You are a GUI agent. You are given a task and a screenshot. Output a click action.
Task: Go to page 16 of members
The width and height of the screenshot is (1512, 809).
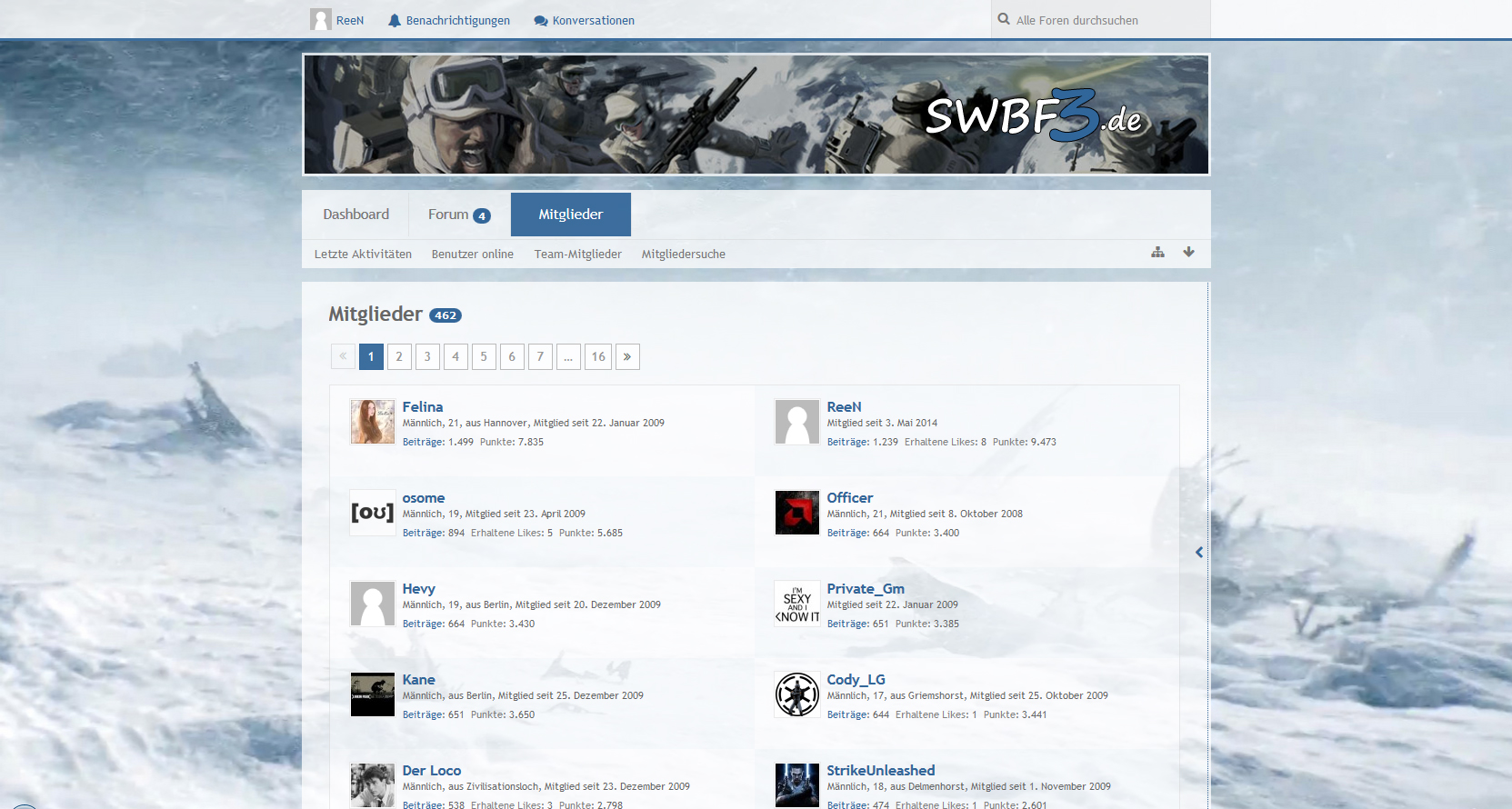(598, 356)
